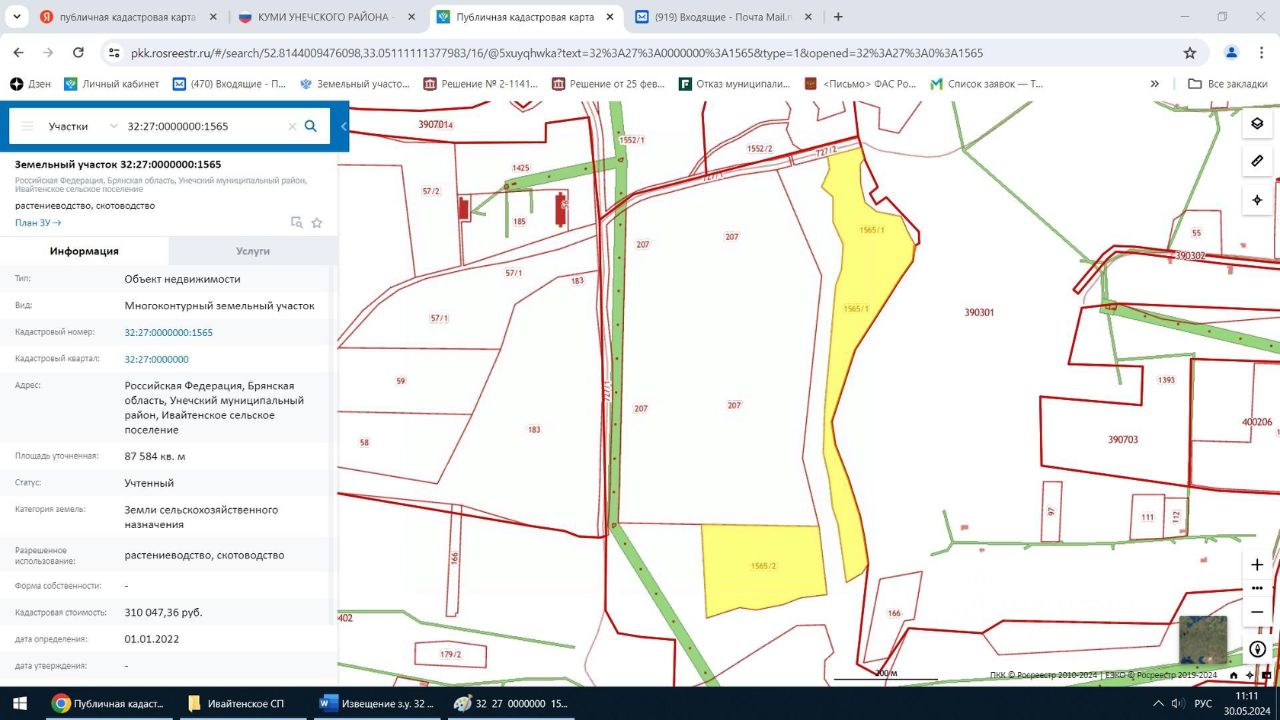Screen dimensions: 1280x720
Task: Open the map layers panel
Action: pos(1257,124)
